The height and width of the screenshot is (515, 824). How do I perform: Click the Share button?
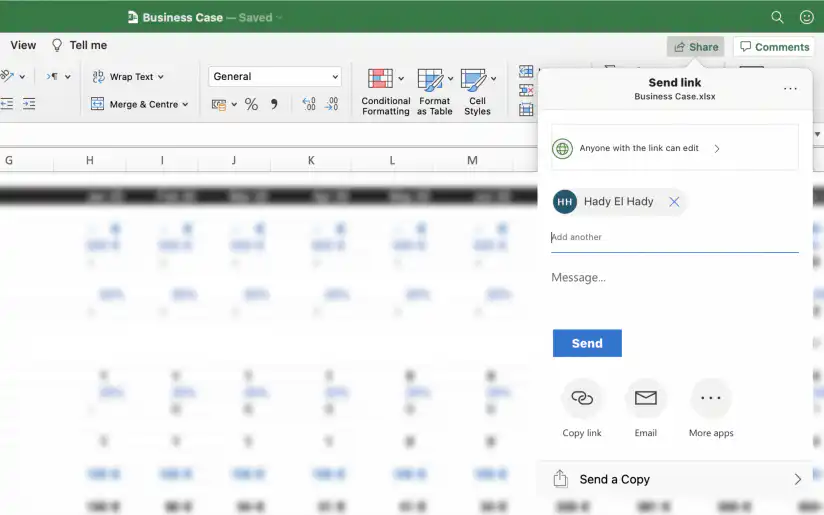[696, 47]
